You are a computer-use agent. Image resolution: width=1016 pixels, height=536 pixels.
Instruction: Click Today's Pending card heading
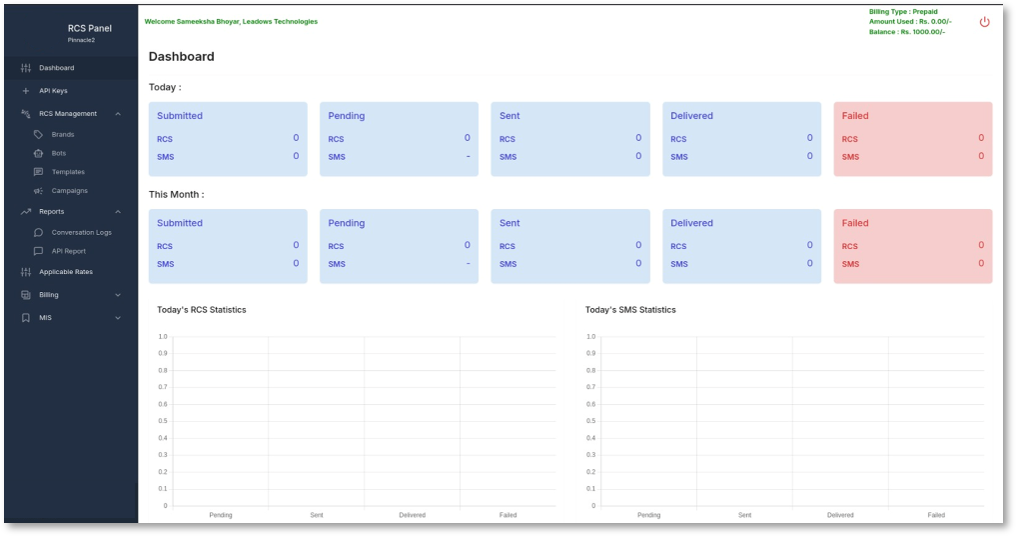pyautogui.click(x=346, y=116)
